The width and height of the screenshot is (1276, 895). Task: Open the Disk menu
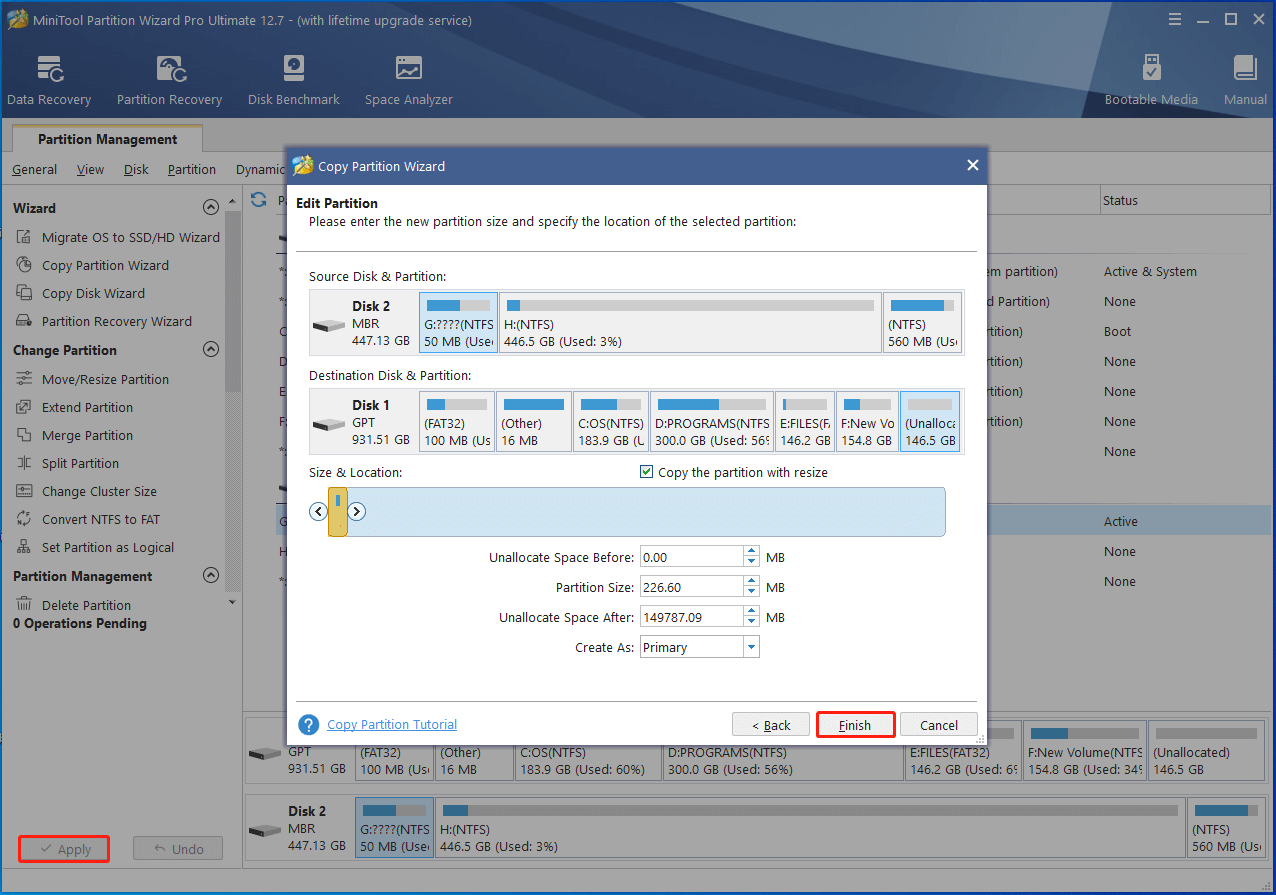(x=136, y=169)
